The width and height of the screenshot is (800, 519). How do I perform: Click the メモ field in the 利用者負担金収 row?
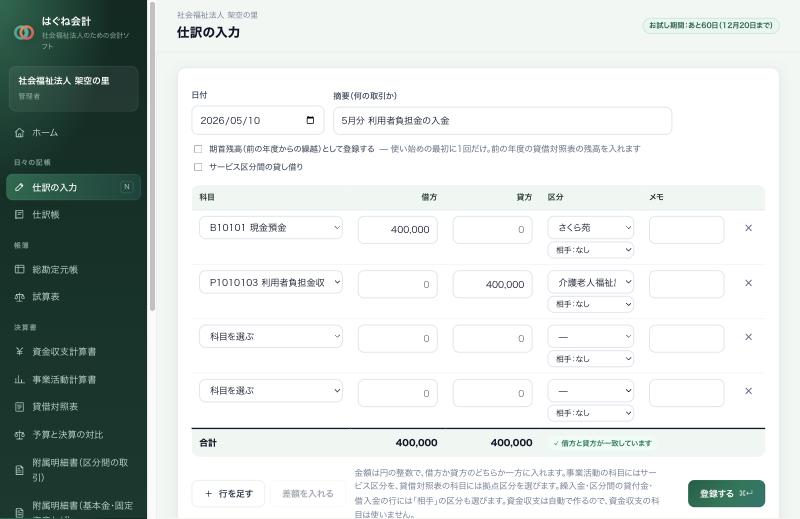click(x=686, y=284)
